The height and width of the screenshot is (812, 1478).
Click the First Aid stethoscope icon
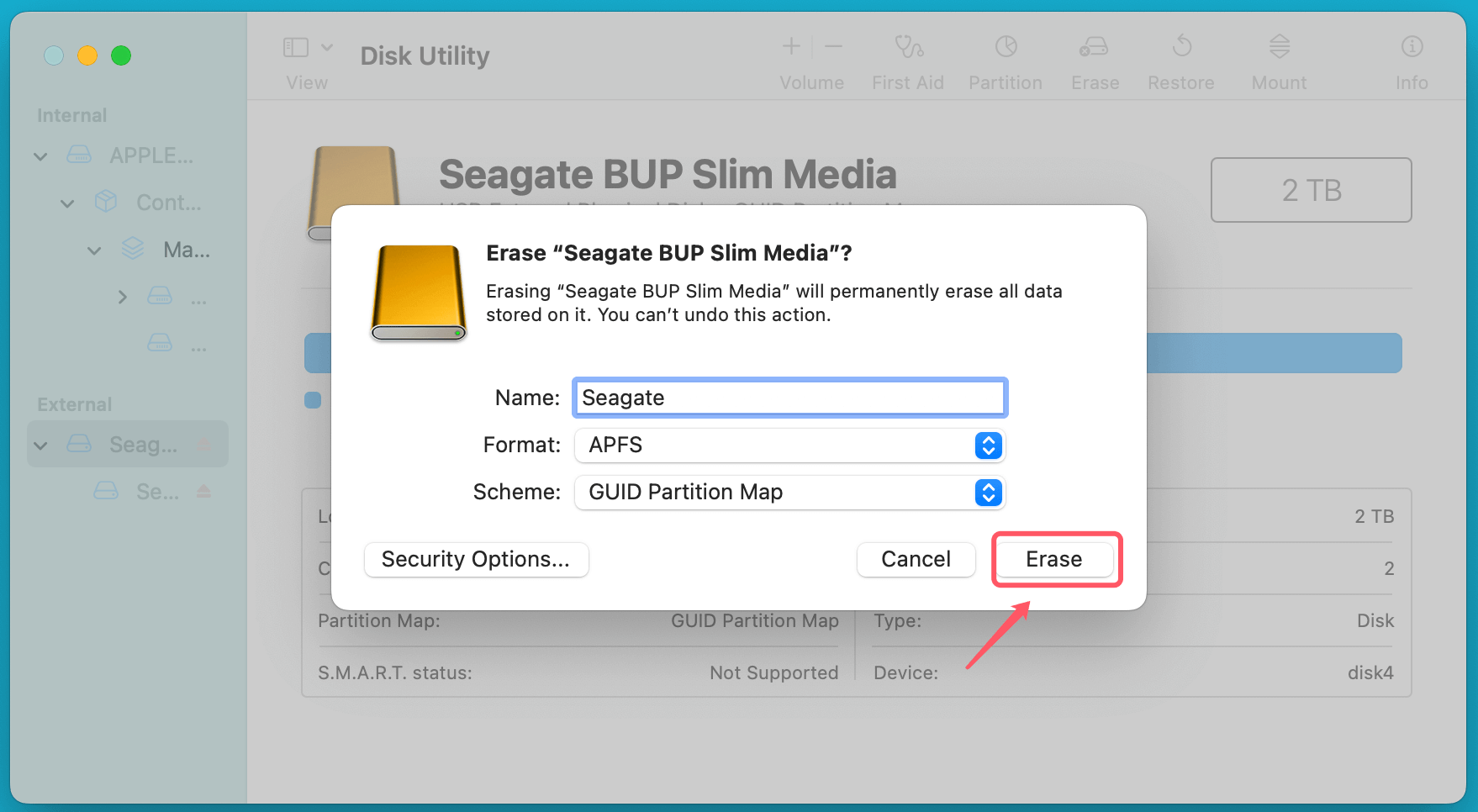[x=908, y=47]
